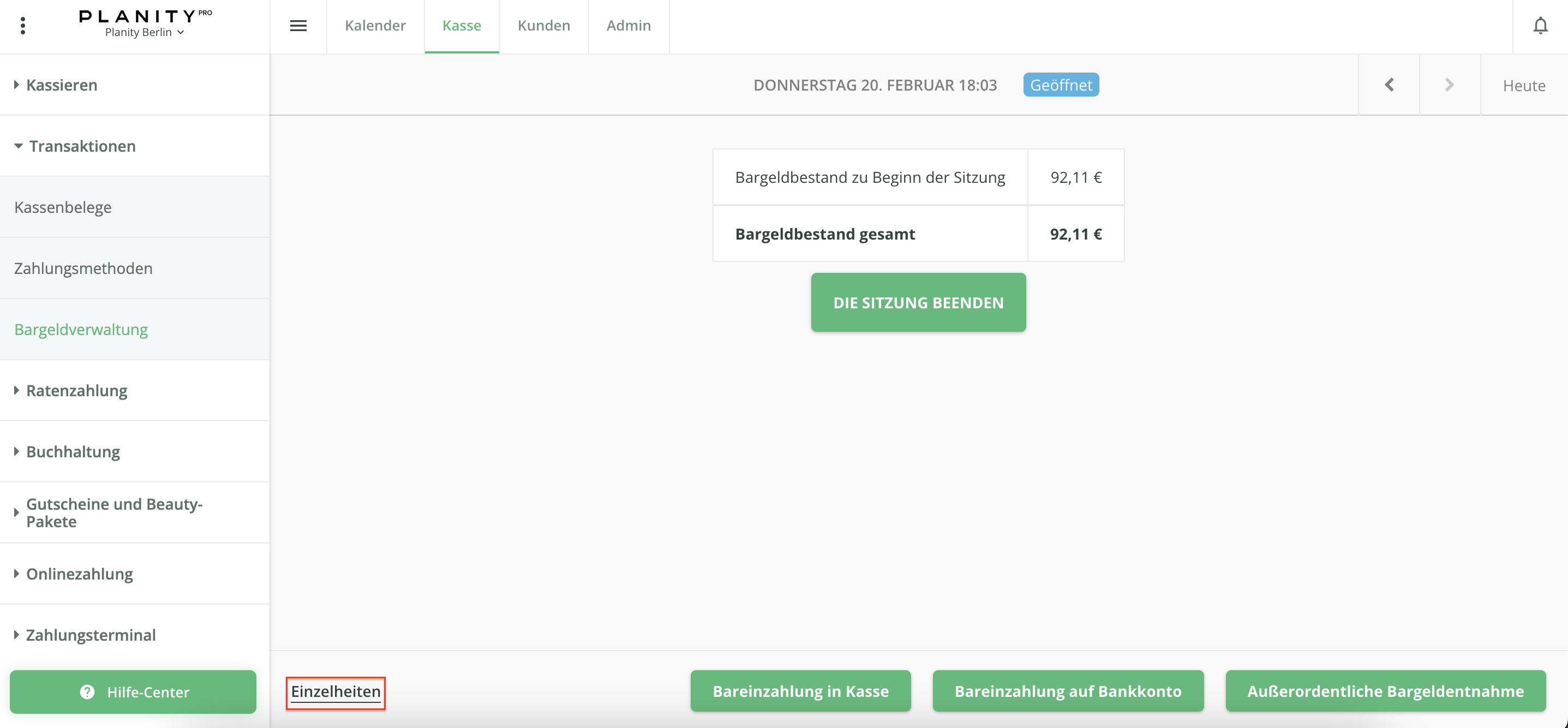Go to previous day arrow
Viewport: 1568px width, 728px height.
click(1389, 85)
